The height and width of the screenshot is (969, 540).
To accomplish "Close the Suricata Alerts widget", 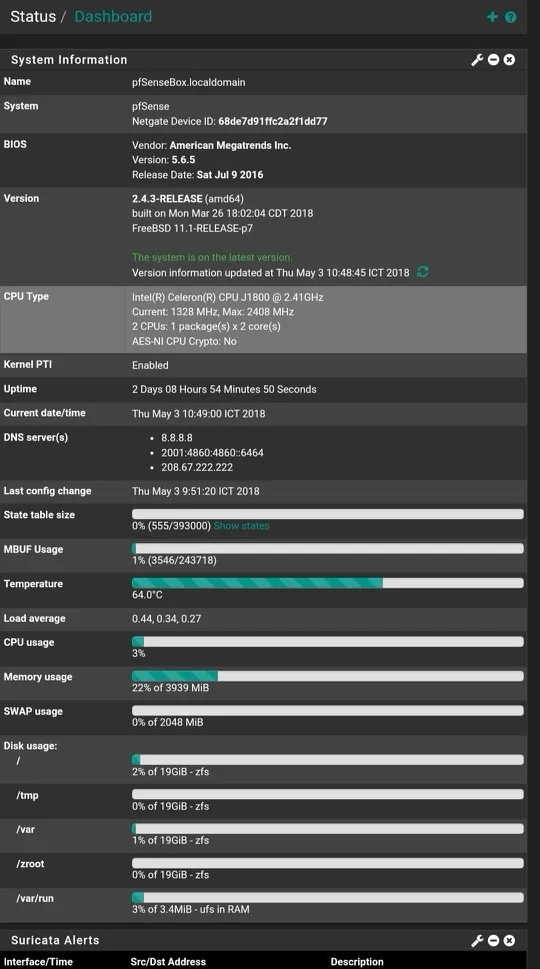I will coord(509,941).
